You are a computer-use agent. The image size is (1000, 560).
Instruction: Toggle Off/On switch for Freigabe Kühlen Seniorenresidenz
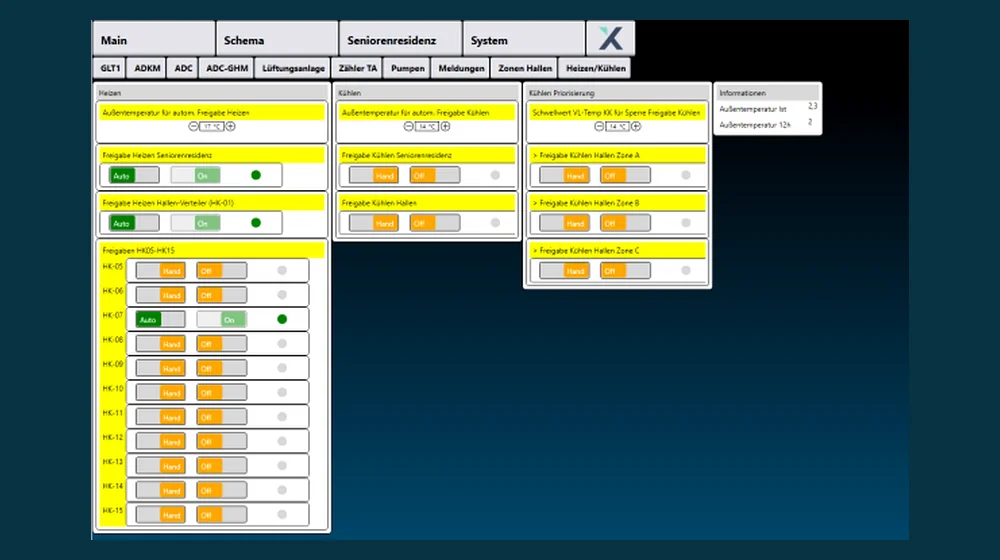coord(434,175)
